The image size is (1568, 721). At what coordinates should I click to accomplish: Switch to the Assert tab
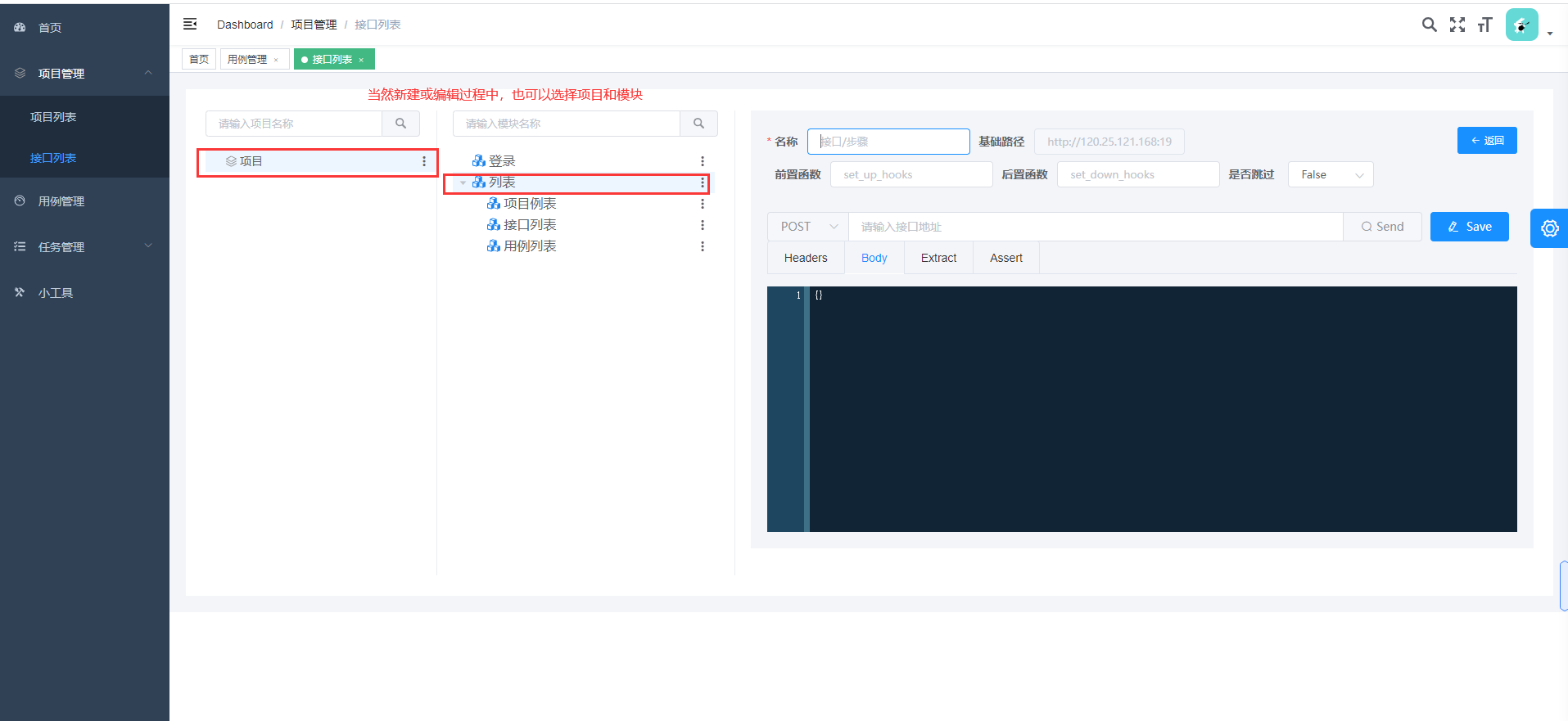tap(1006, 258)
